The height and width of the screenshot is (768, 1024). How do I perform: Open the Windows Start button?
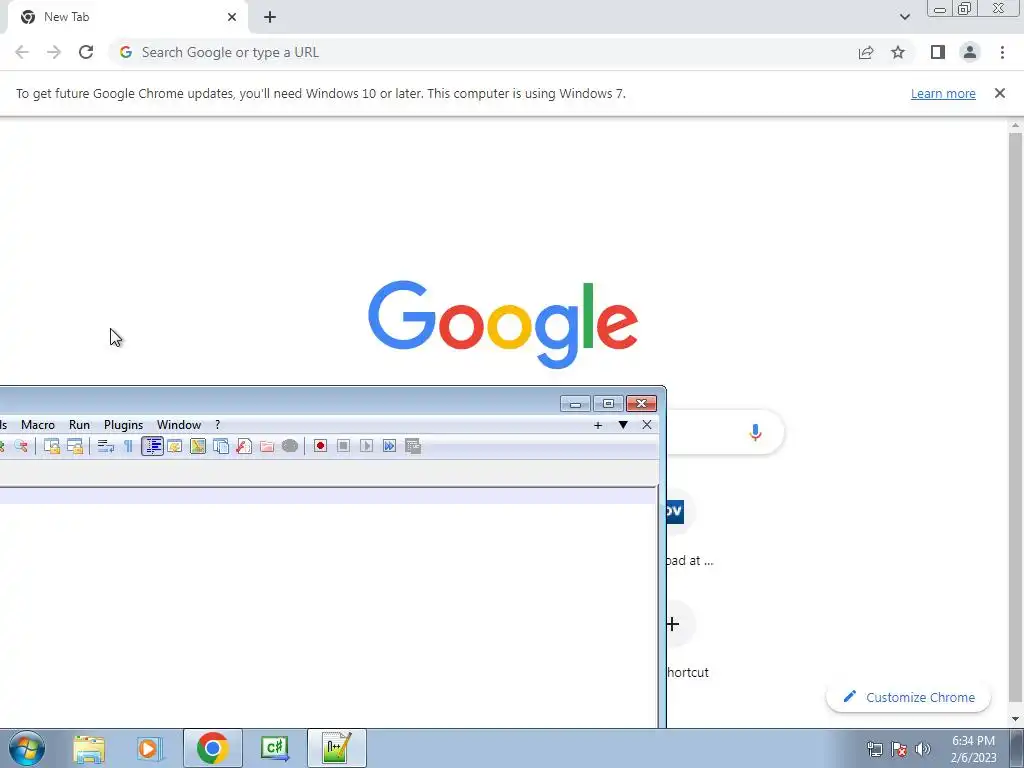click(x=27, y=748)
